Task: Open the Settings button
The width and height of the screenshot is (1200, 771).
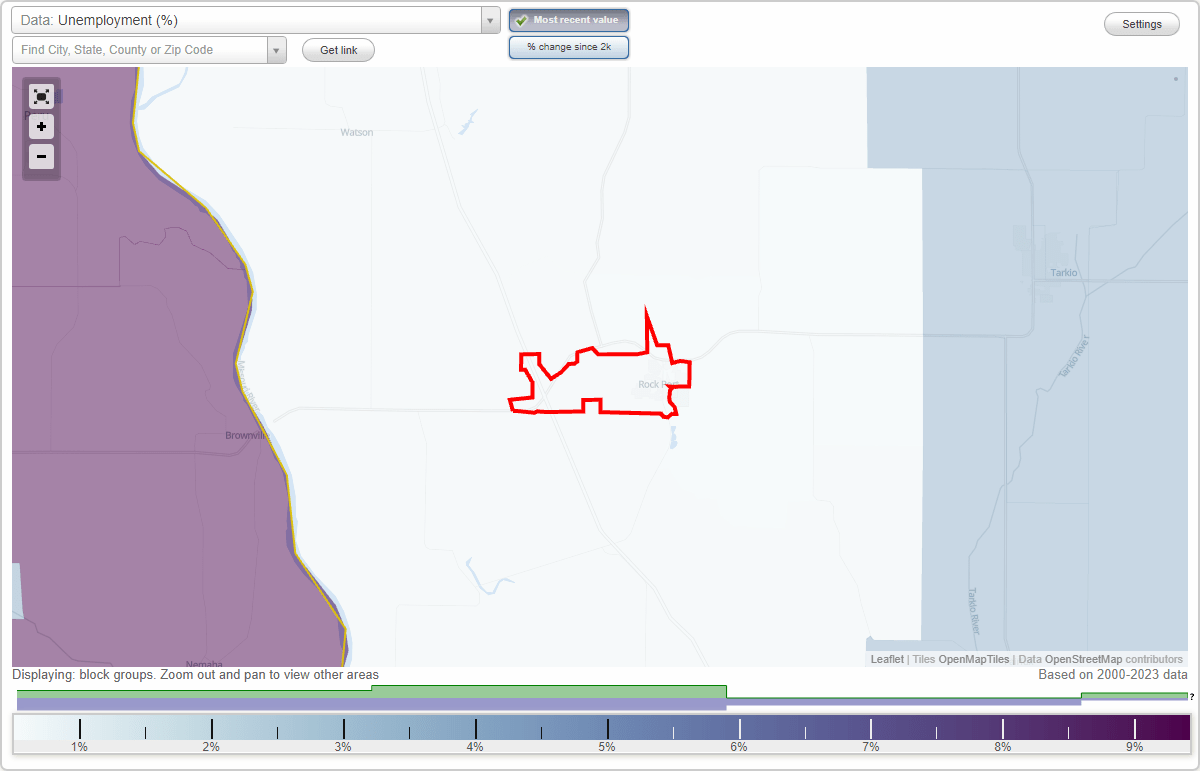Action: [1142, 24]
